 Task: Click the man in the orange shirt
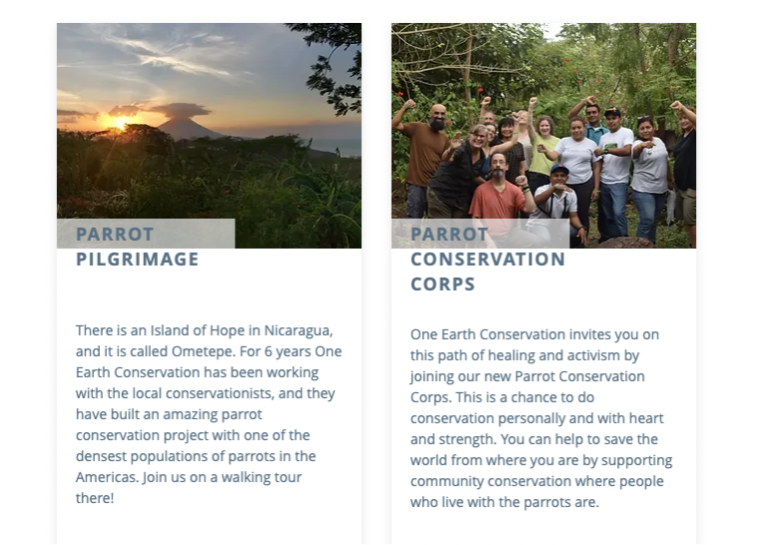[497, 195]
